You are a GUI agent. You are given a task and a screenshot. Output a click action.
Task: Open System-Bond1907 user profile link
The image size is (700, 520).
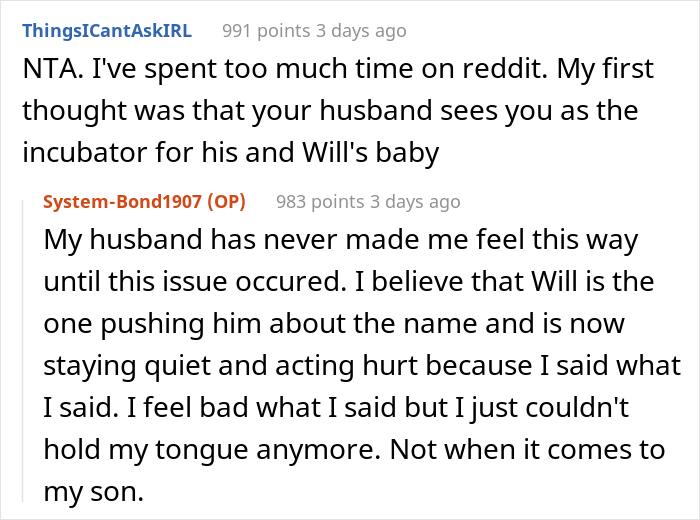(x=122, y=202)
